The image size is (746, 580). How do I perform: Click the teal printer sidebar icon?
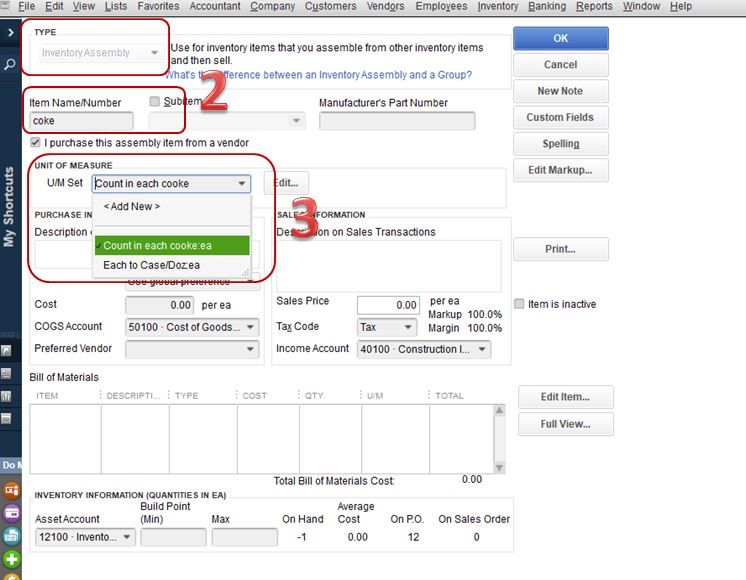(x=11, y=536)
